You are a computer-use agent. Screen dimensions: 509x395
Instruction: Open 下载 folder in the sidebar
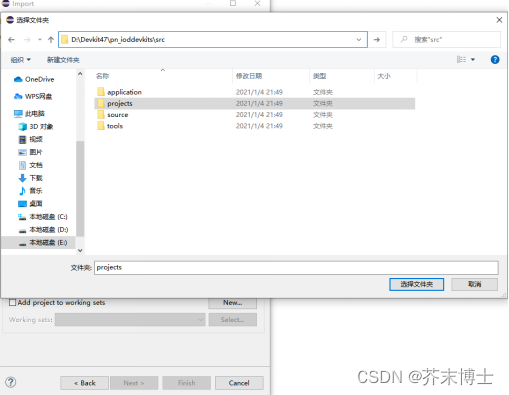pyautogui.click(x=31, y=178)
